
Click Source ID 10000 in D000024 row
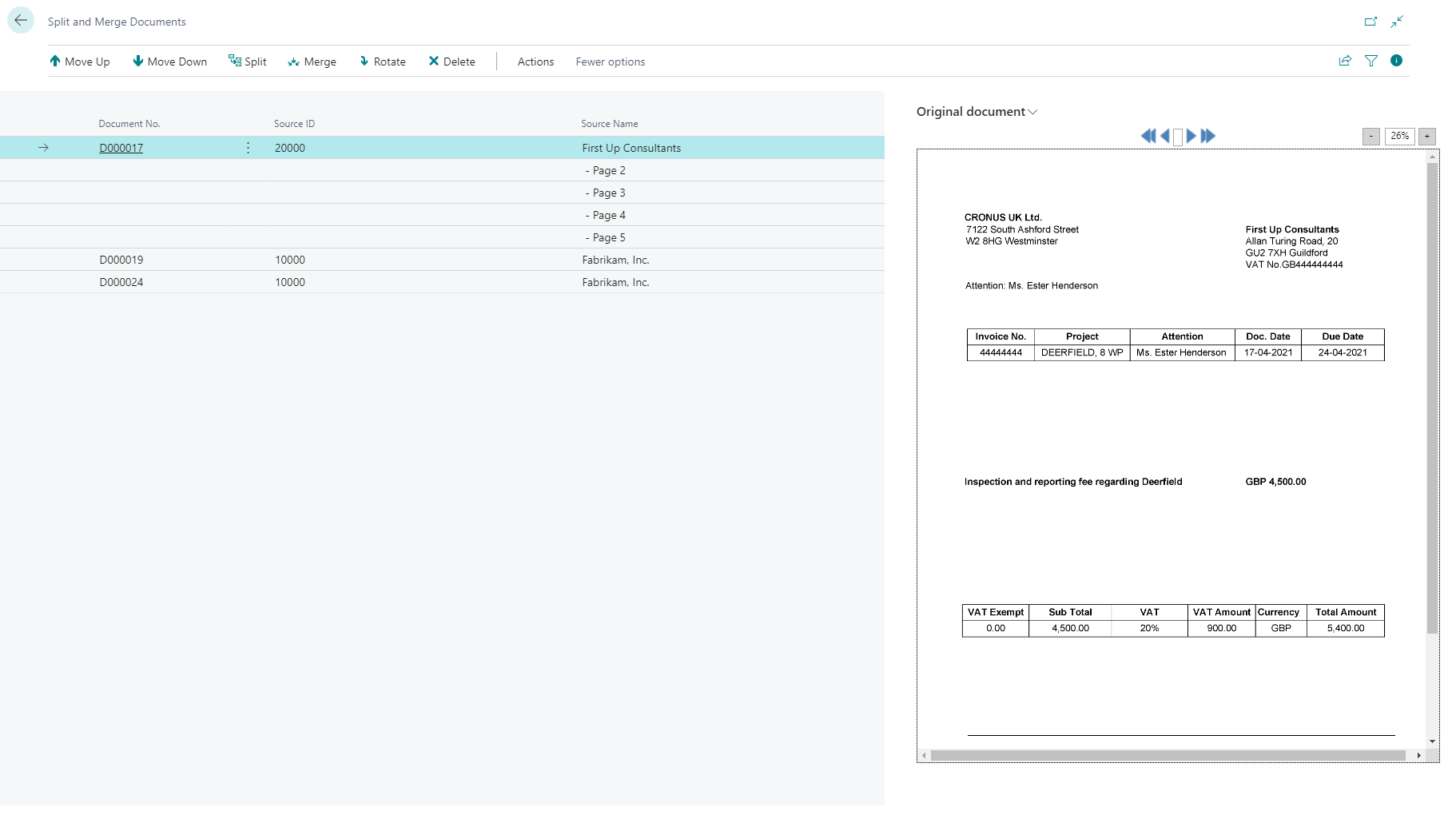coord(290,282)
